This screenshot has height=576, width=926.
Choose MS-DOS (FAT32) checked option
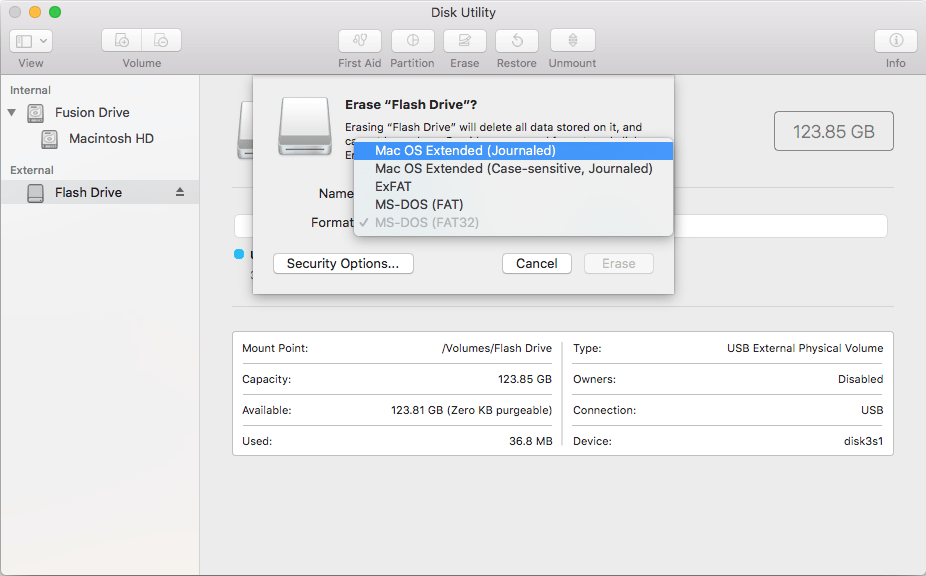(x=513, y=223)
